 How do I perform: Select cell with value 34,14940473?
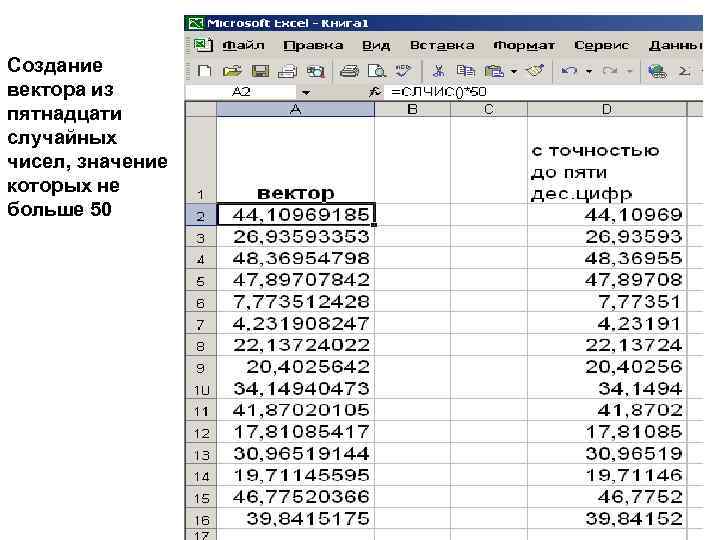tap(296, 388)
